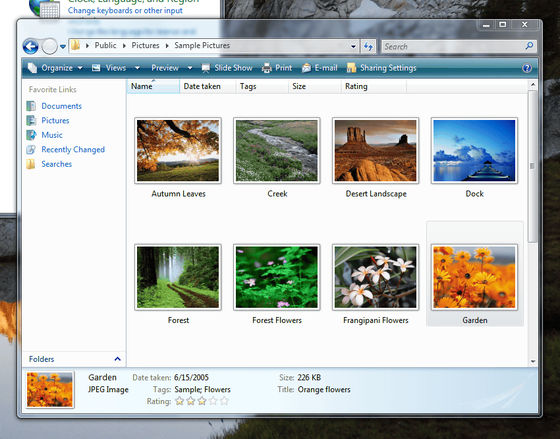
Task: Select the Dock thumbnail
Action: click(x=474, y=151)
